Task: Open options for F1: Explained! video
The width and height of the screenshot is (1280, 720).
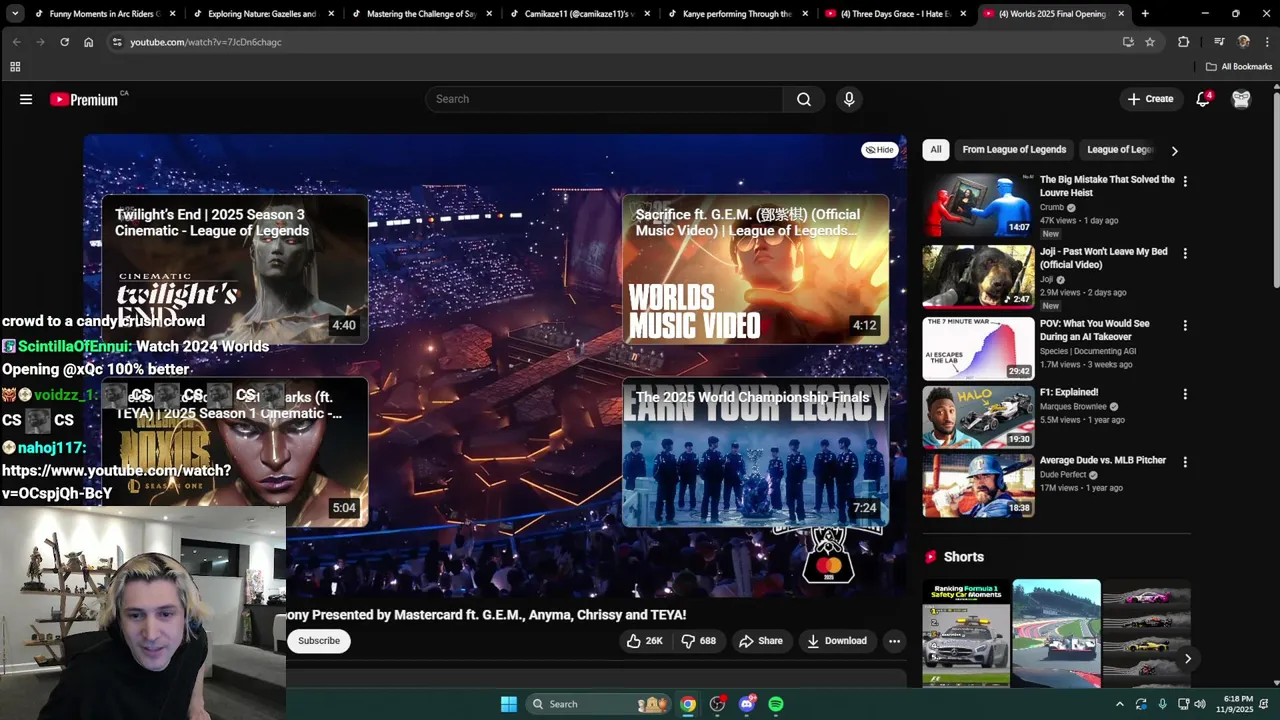Action: [x=1185, y=394]
